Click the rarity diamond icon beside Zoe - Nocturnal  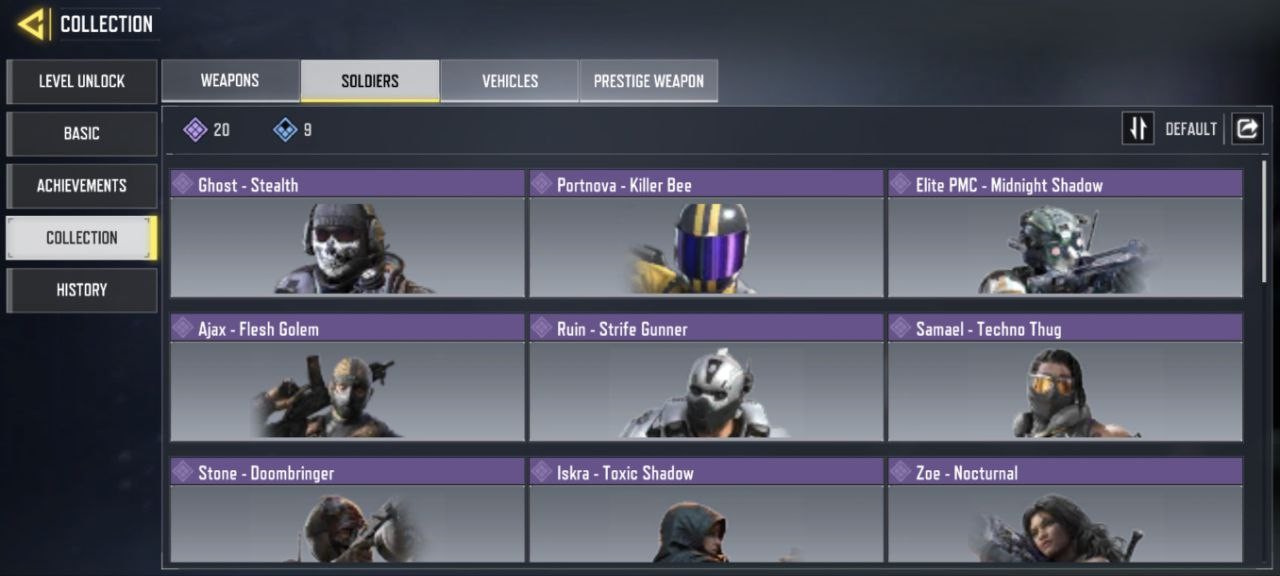click(901, 472)
